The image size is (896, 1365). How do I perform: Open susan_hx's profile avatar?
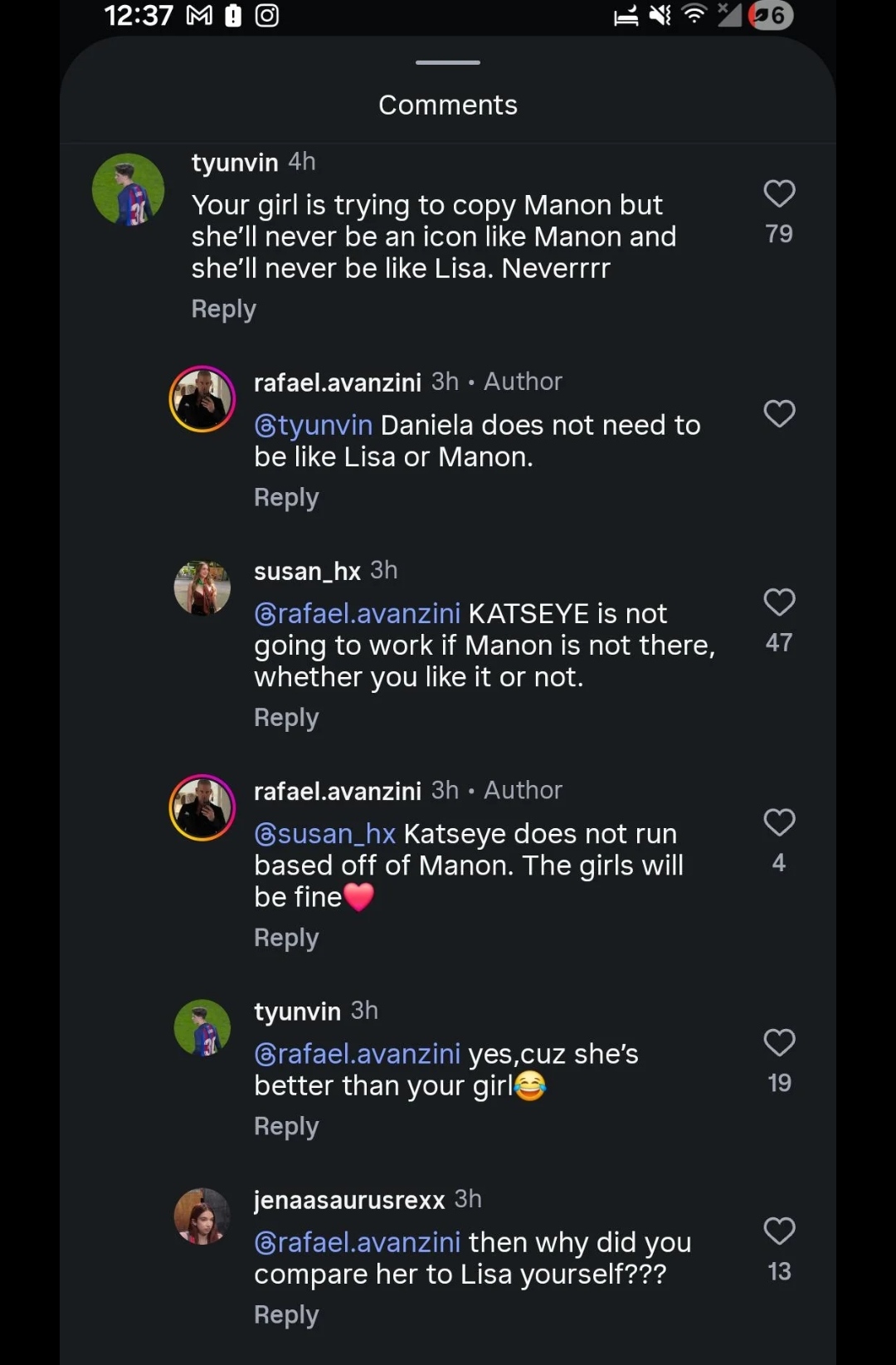pyautogui.click(x=202, y=587)
